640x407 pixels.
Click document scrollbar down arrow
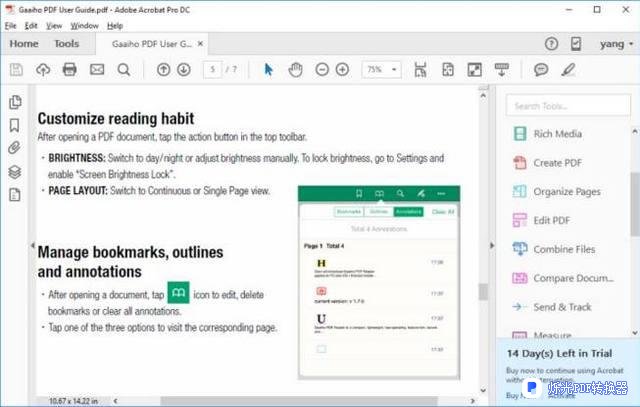483,390
